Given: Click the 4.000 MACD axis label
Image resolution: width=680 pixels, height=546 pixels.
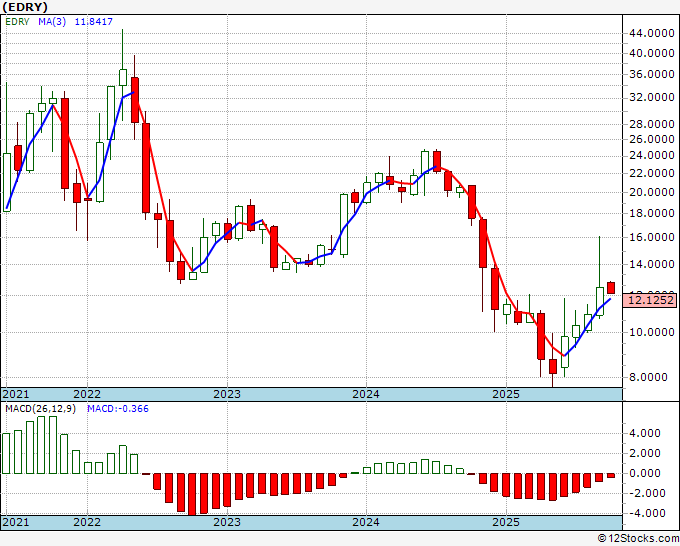Looking at the screenshot, I should click(646, 433).
